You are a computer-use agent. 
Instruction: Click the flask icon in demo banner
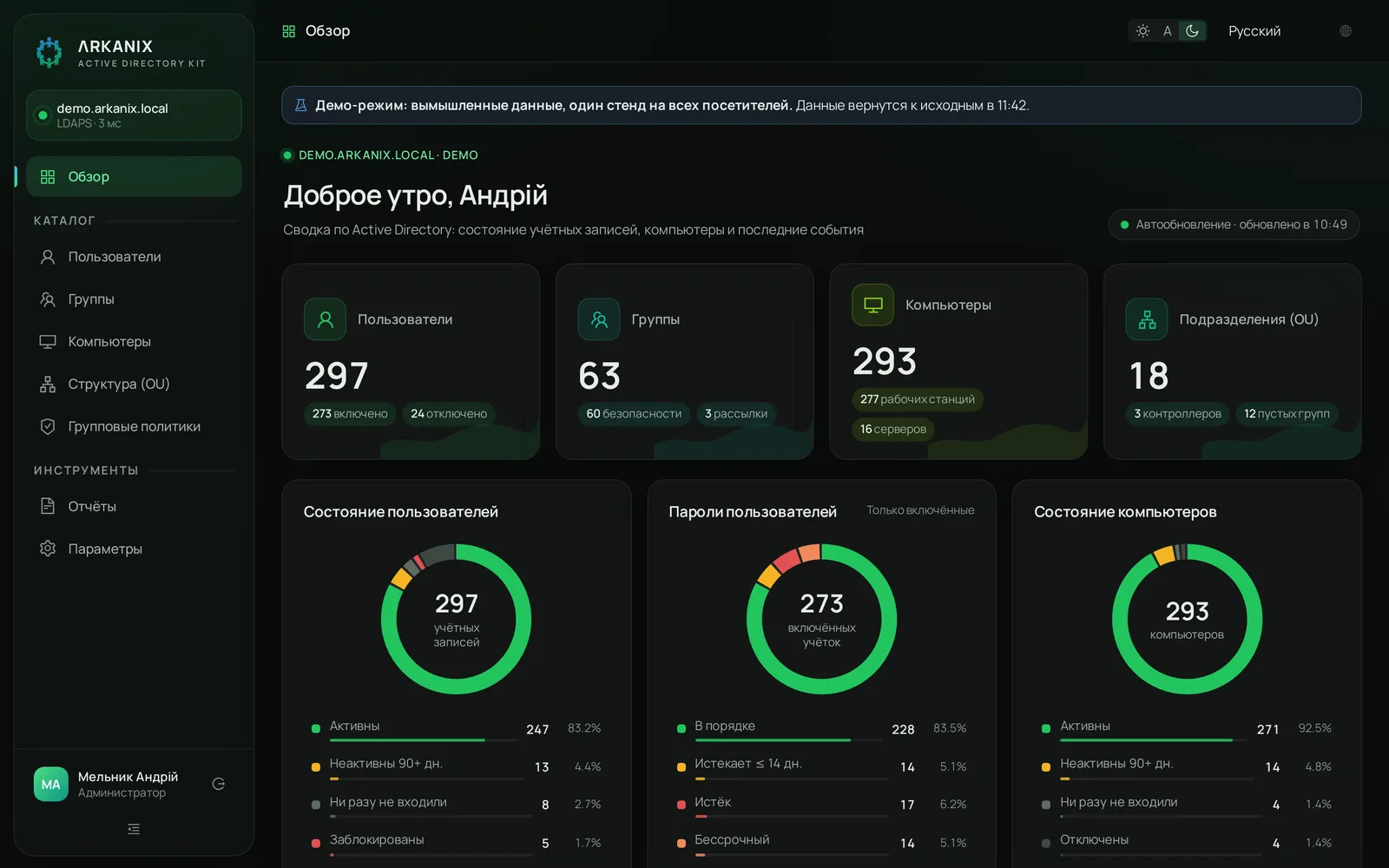[300, 105]
